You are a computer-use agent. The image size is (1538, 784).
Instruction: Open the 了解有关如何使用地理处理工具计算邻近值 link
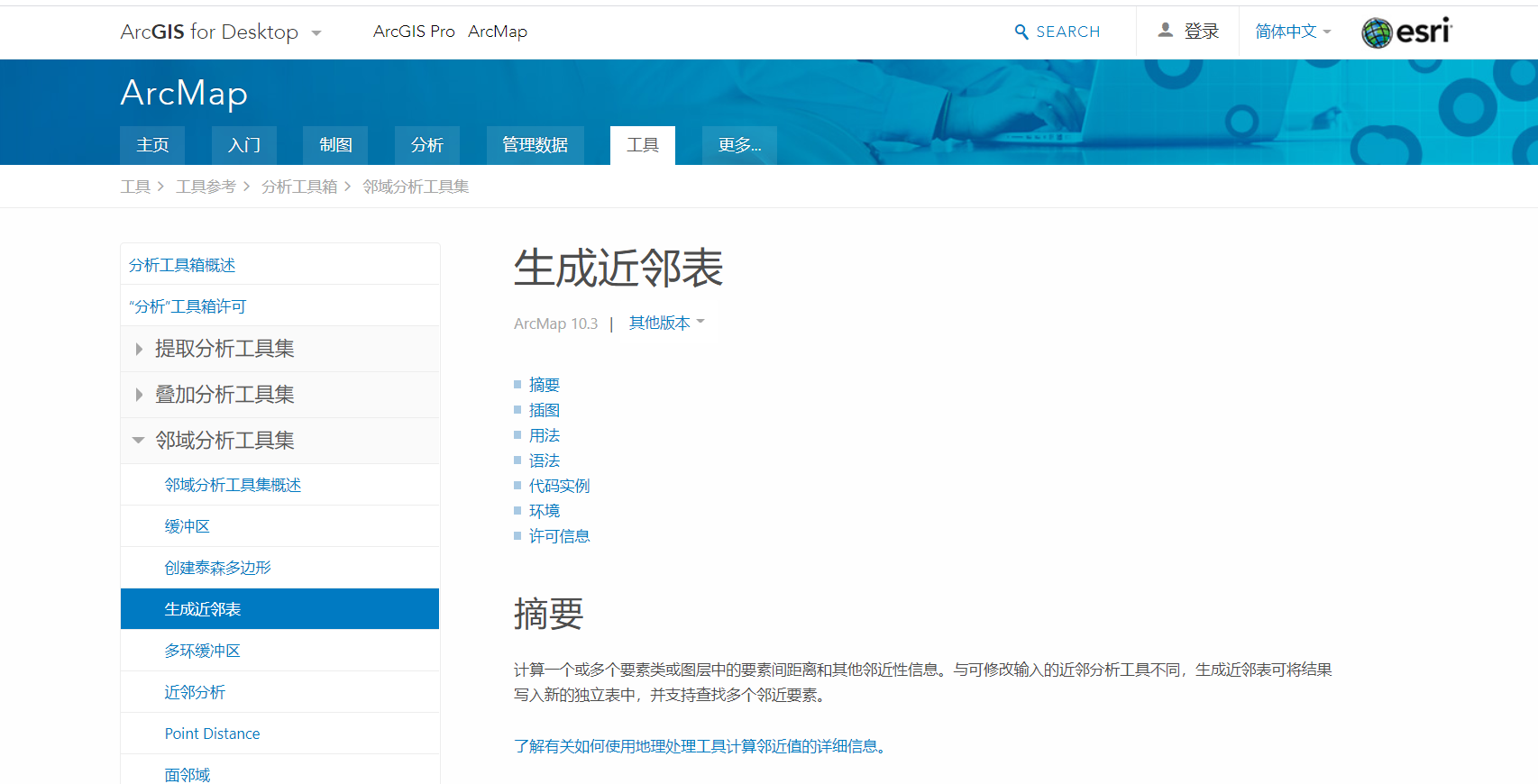click(x=700, y=746)
